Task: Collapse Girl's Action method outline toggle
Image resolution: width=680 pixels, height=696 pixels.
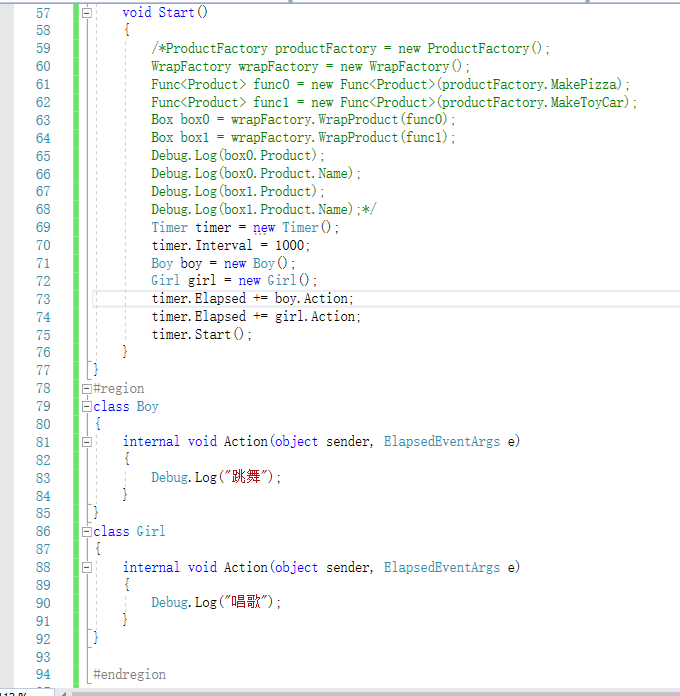Action: [87, 568]
